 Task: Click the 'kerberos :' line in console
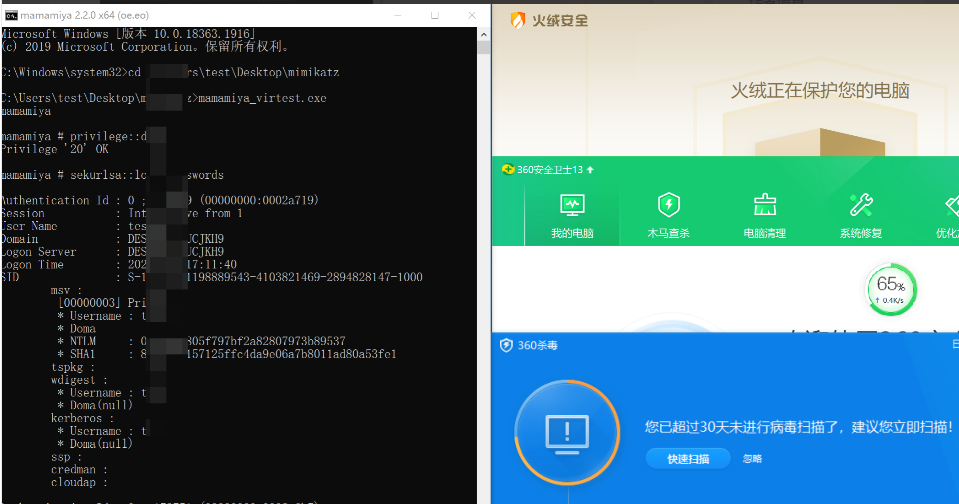83,418
